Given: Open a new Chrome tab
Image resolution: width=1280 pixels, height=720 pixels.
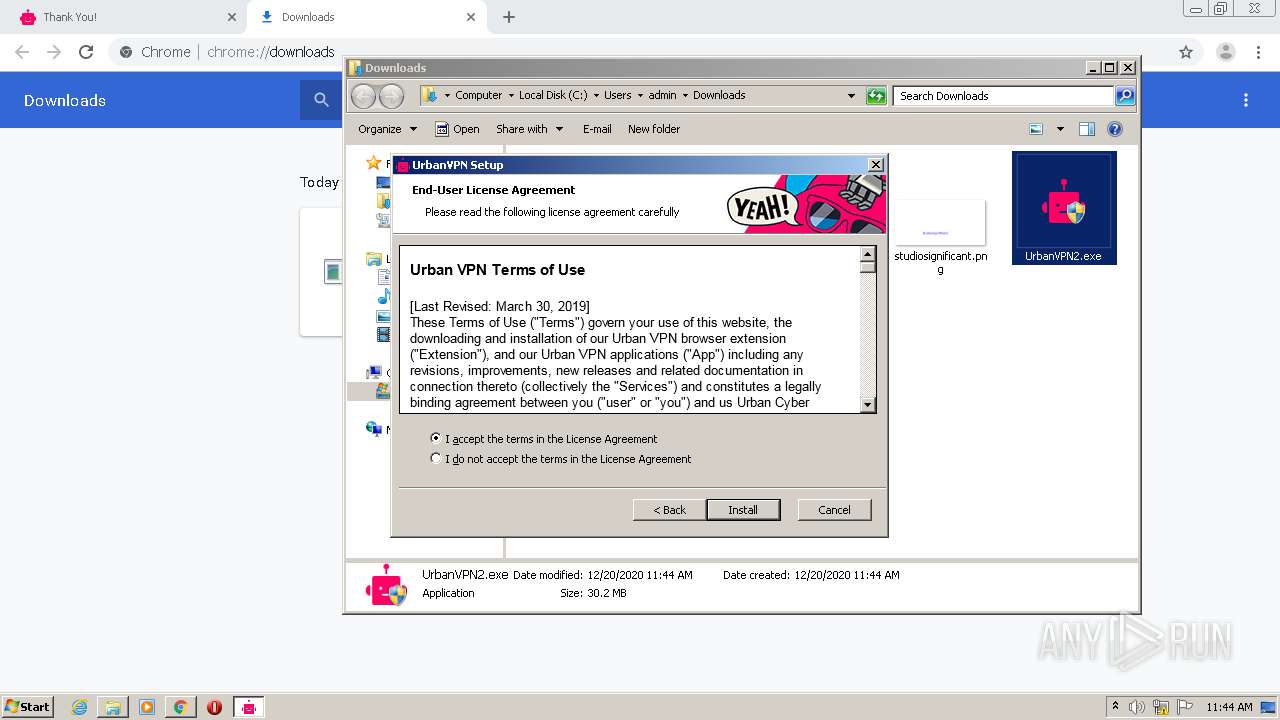Looking at the screenshot, I should click(x=509, y=17).
